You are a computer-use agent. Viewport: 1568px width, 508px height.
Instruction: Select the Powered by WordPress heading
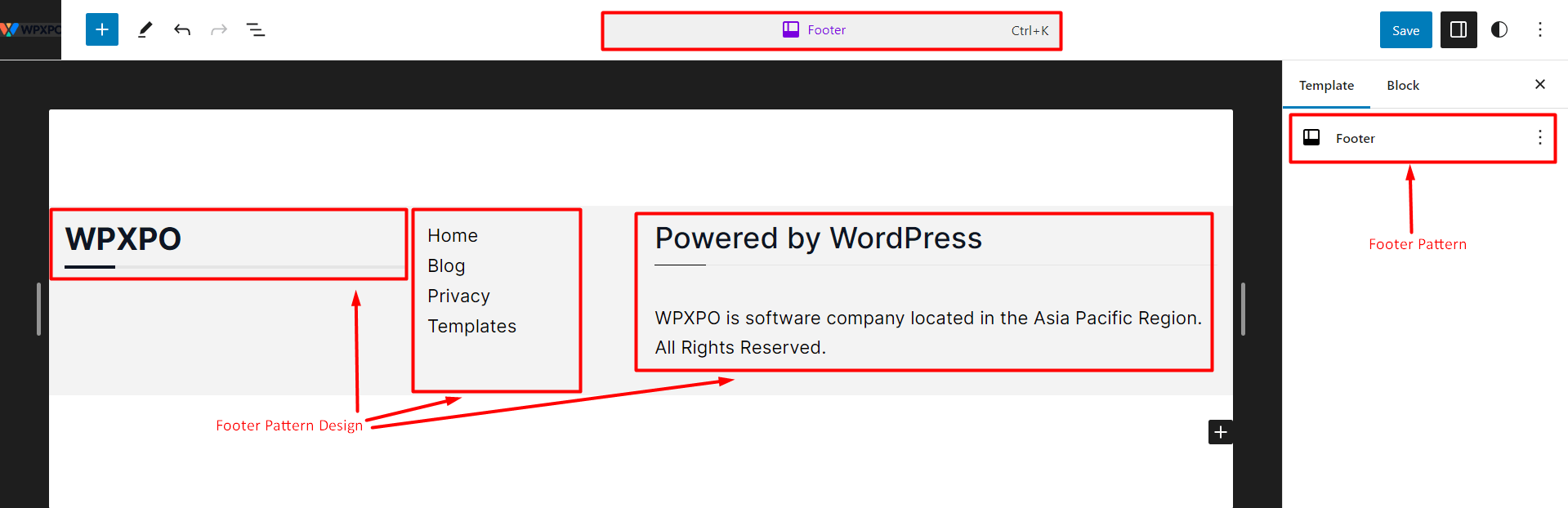(x=818, y=238)
